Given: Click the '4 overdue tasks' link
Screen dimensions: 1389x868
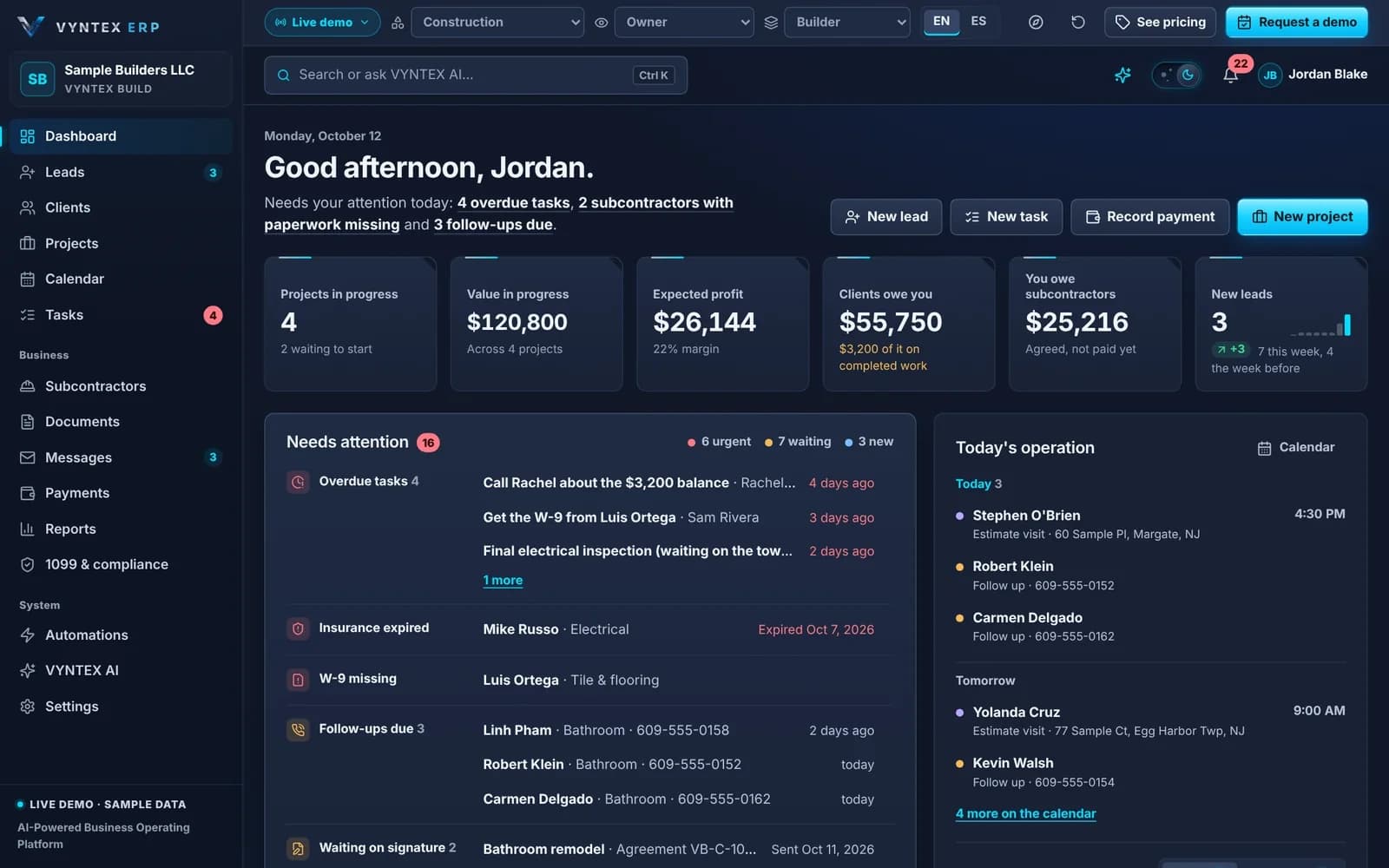Looking at the screenshot, I should pos(514,203).
